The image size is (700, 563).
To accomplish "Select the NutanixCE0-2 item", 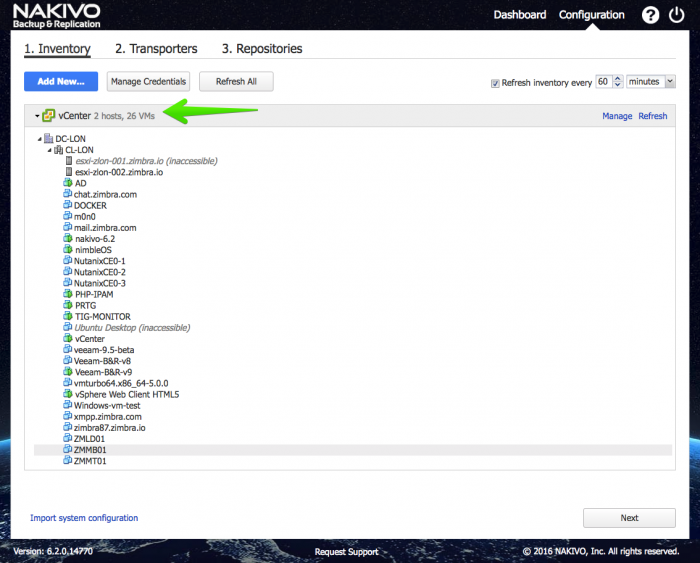I will pos(100,272).
